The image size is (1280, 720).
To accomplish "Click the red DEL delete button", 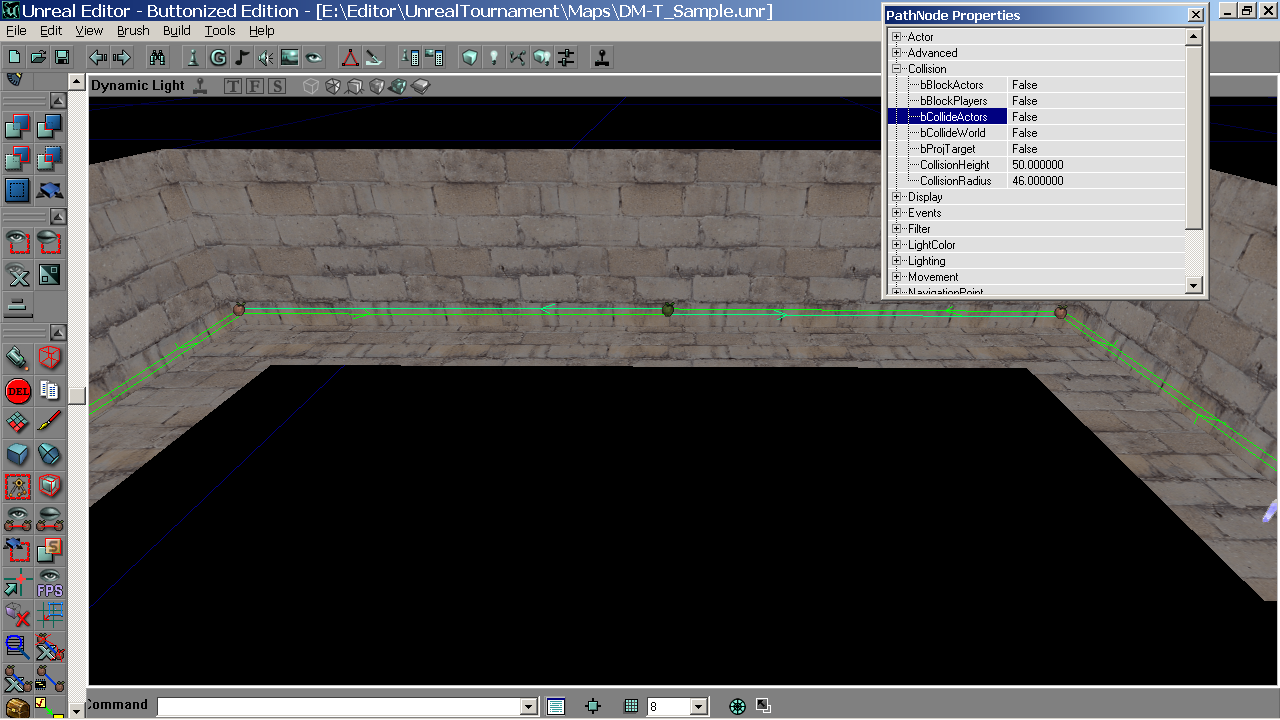I will click(x=18, y=390).
